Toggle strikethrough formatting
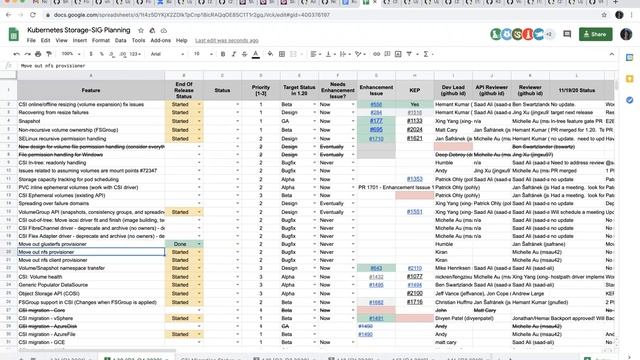 pyautogui.click(x=244, y=54)
